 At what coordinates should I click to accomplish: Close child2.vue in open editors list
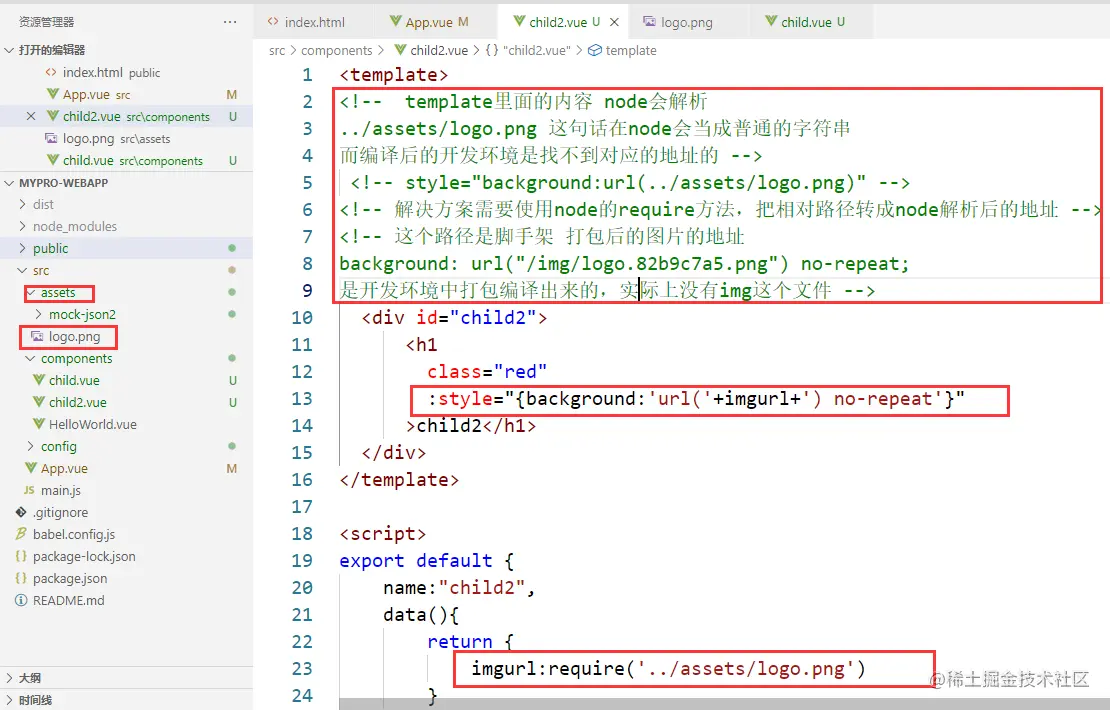pyautogui.click(x=30, y=116)
